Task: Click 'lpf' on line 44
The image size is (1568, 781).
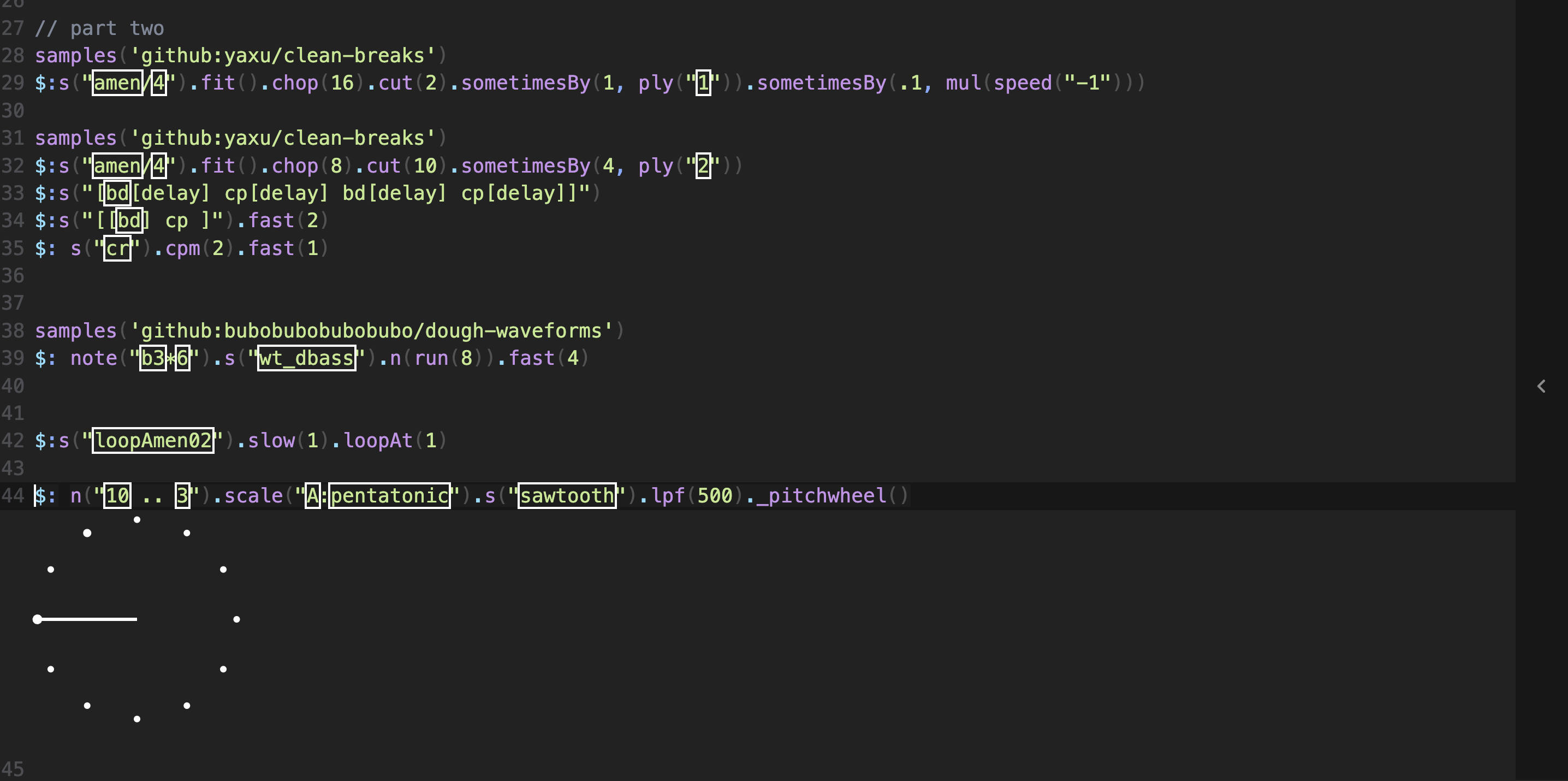Action: coord(668,495)
